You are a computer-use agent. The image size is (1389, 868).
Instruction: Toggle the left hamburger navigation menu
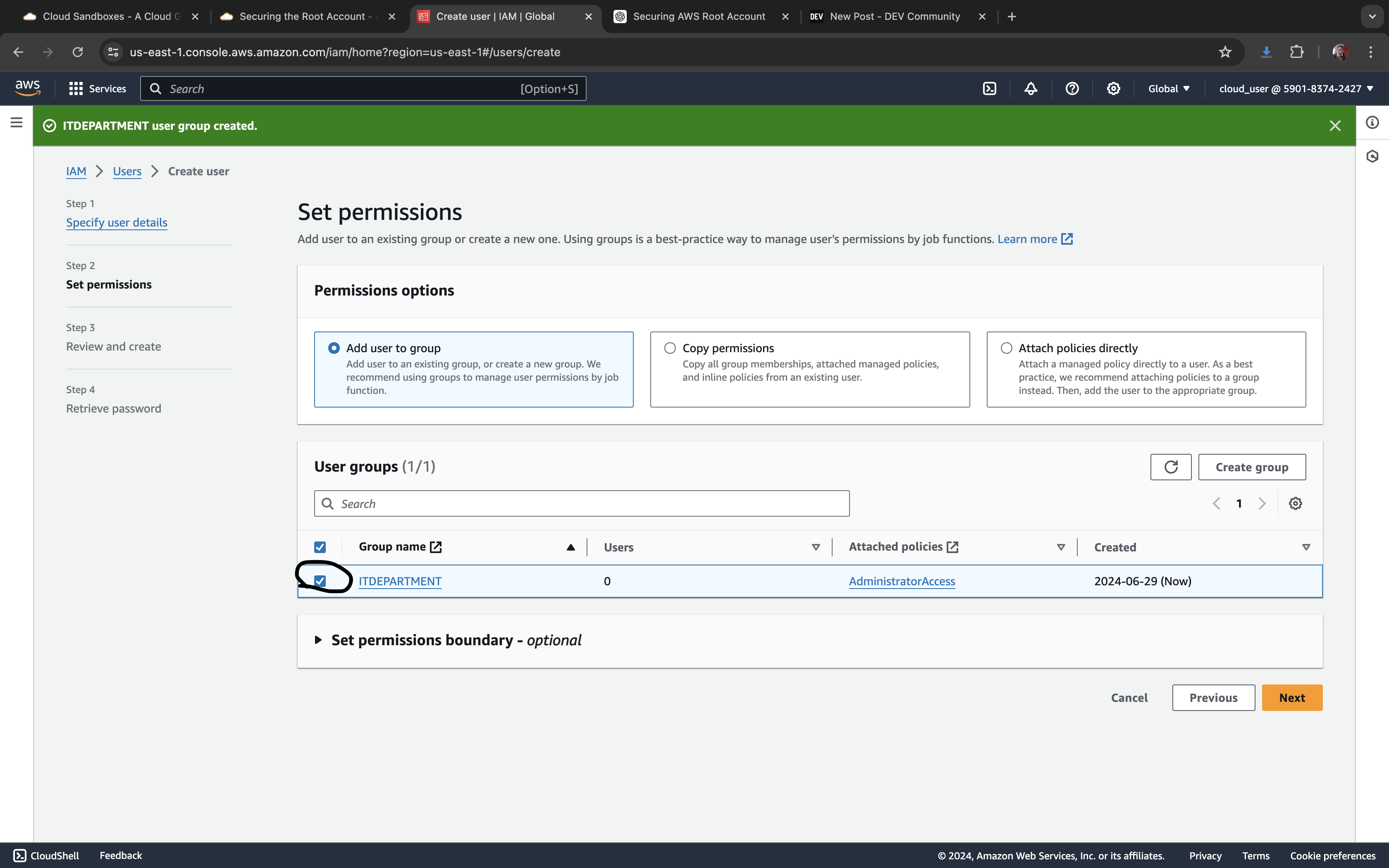click(17, 122)
